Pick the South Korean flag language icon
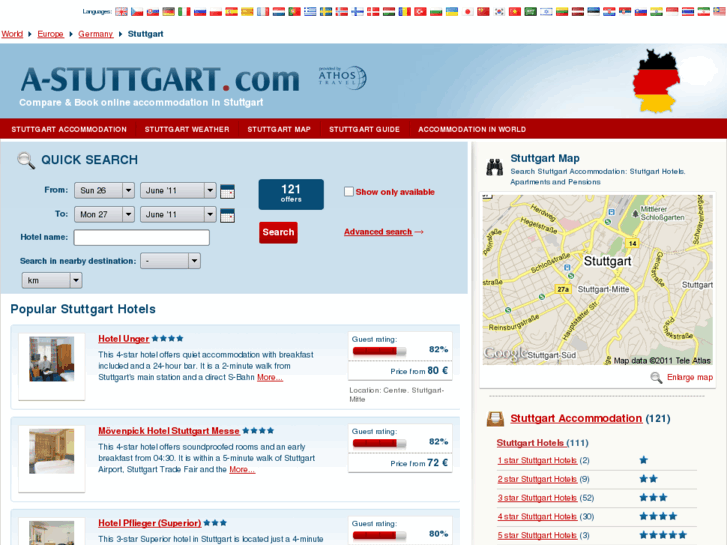727x545 pixels. pyautogui.click(x=499, y=12)
